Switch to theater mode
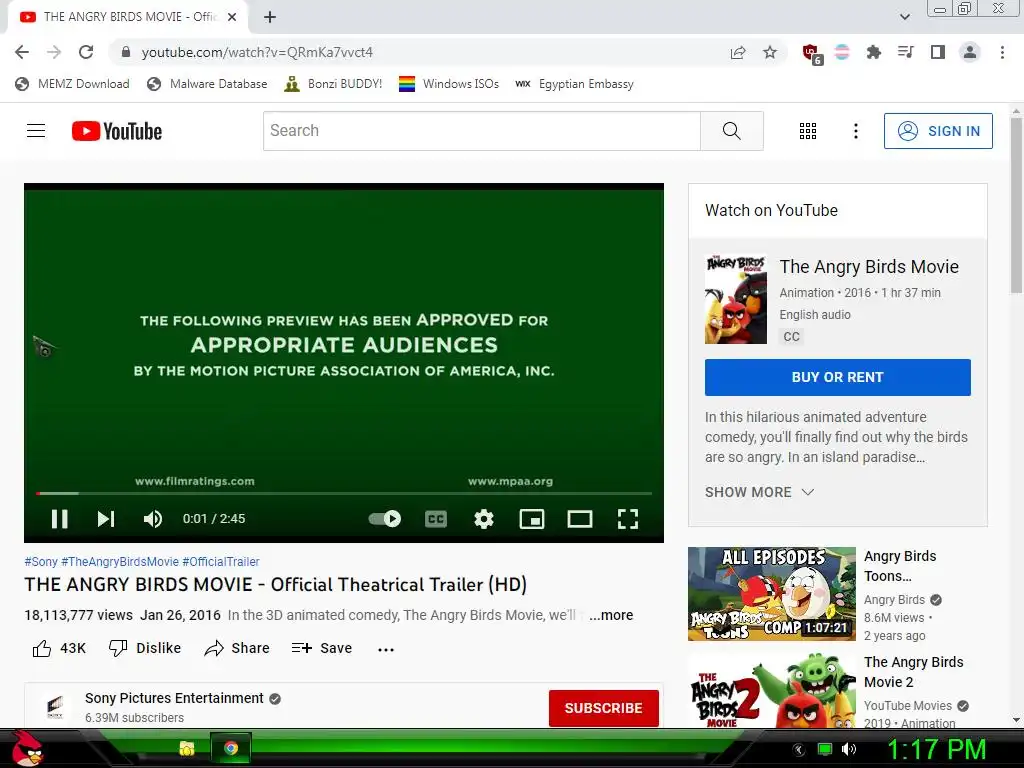Screen dimensions: 1024x768 click(x=580, y=519)
